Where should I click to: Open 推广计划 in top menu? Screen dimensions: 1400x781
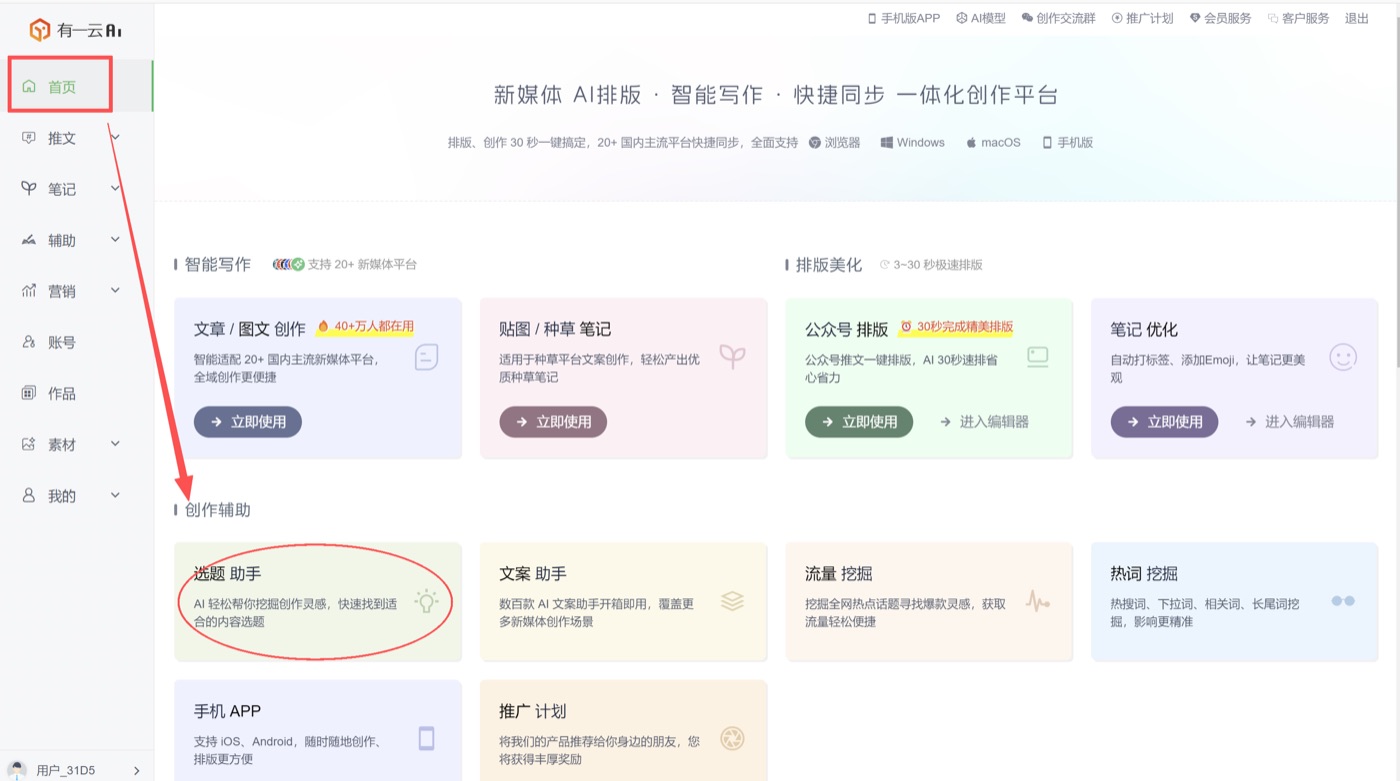1142,18
